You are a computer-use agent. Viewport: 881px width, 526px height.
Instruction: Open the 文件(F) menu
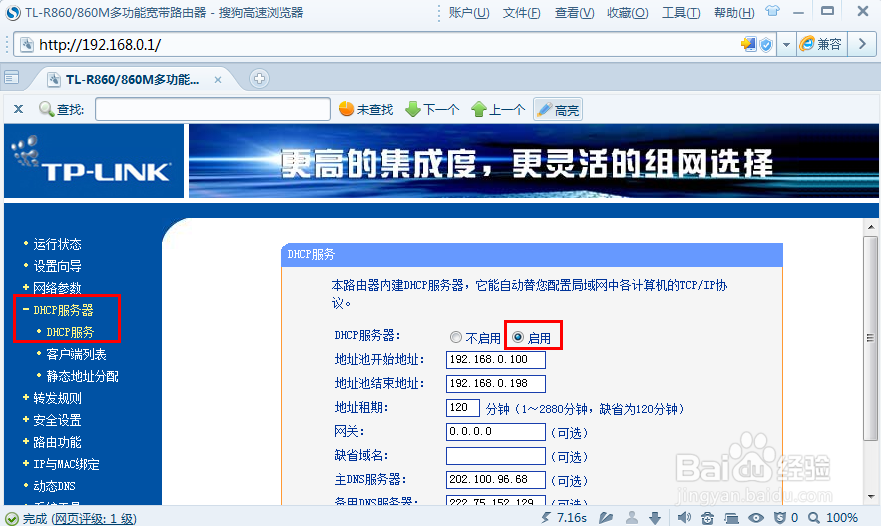pyautogui.click(x=521, y=12)
